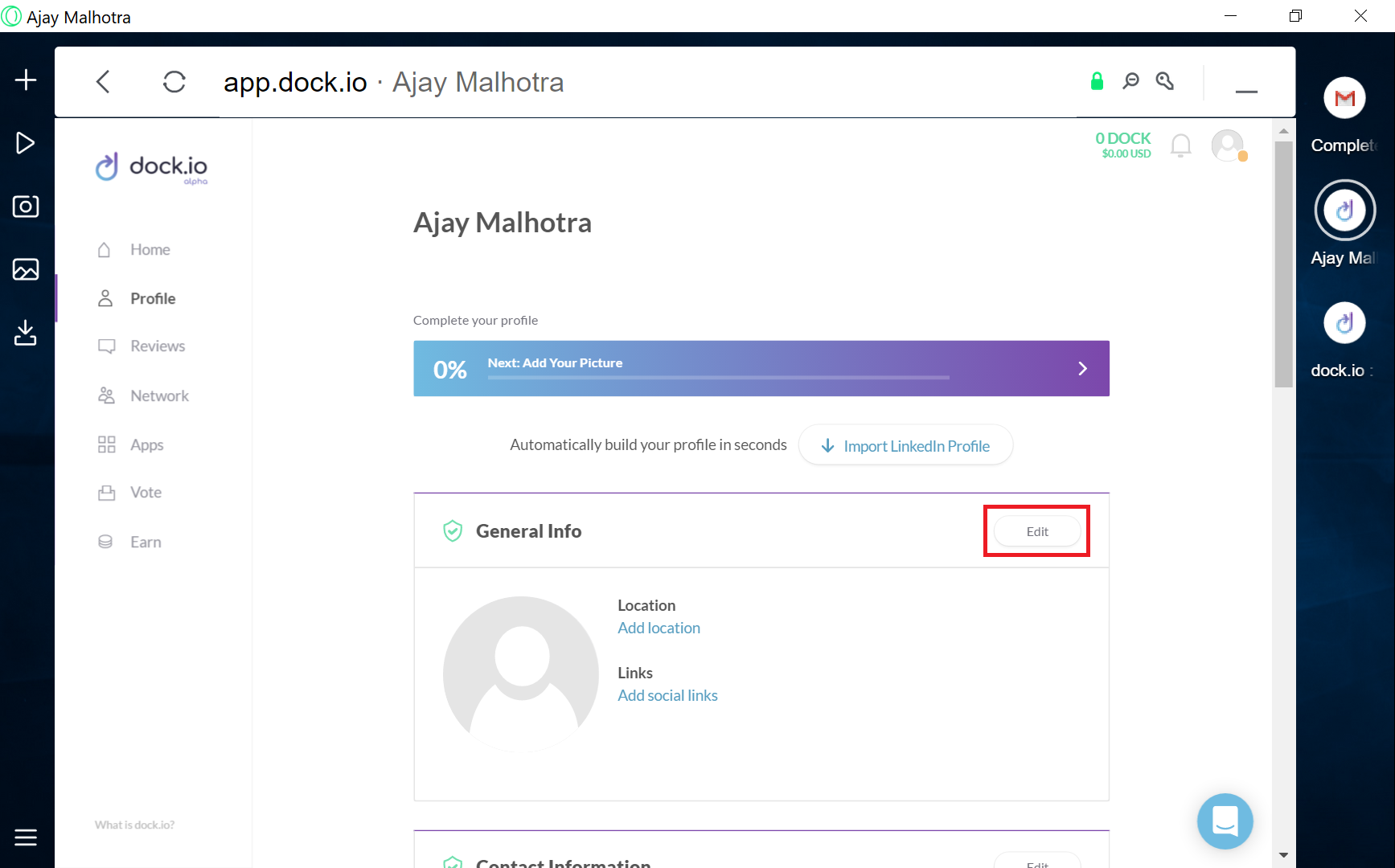Viewport: 1395px width, 868px height.
Task: Click the Add location link
Action: [659, 628]
